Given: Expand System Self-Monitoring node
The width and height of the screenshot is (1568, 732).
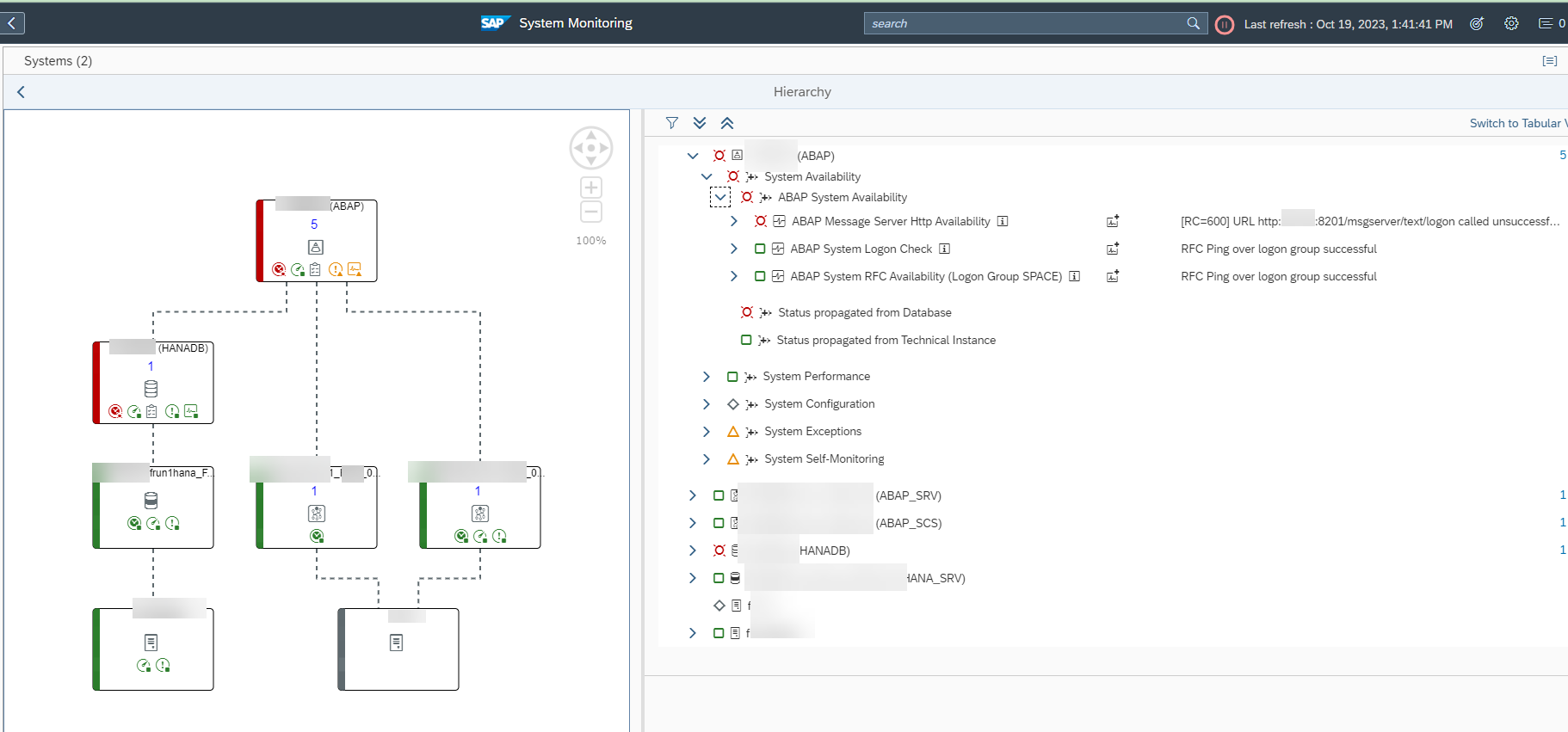Looking at the screenshot, I should point(707,459).
